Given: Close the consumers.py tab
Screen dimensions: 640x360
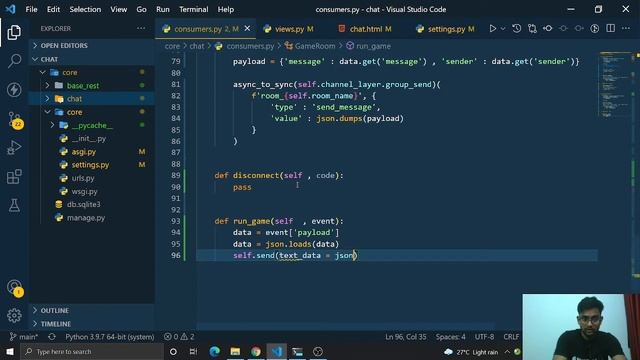Looking at the screenshot, I should pos(247,29).
